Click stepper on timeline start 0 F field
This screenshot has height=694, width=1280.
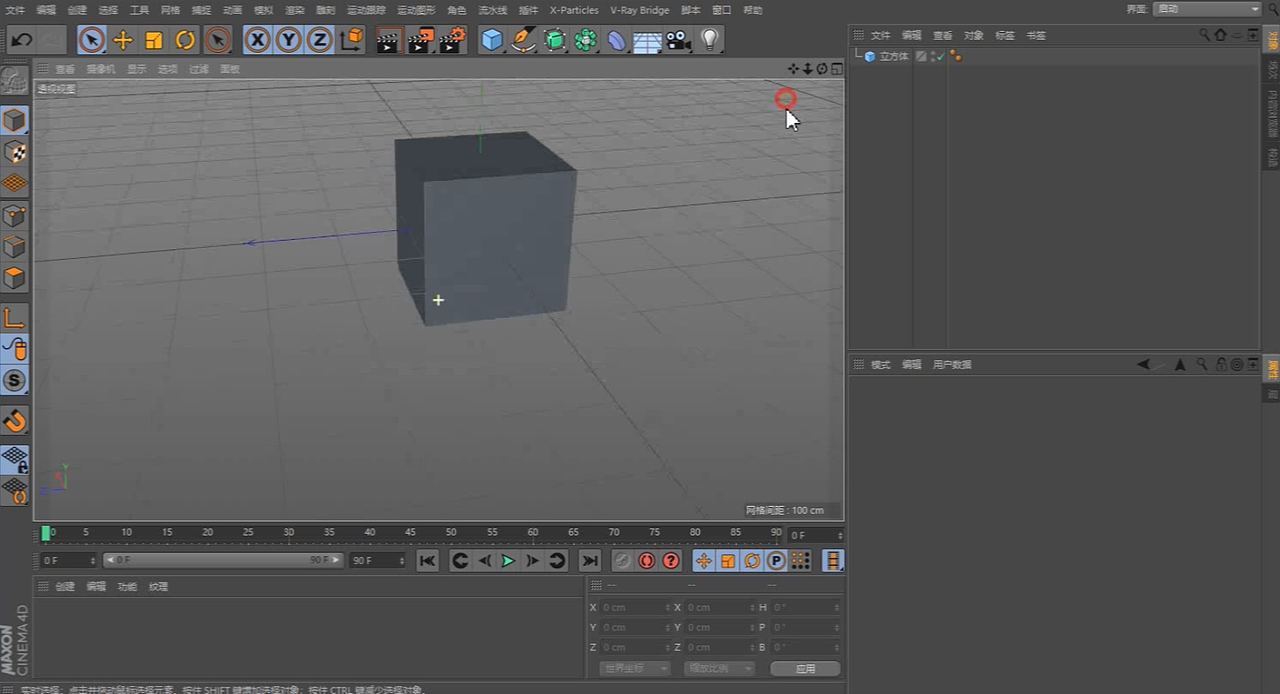pos(93,561)
